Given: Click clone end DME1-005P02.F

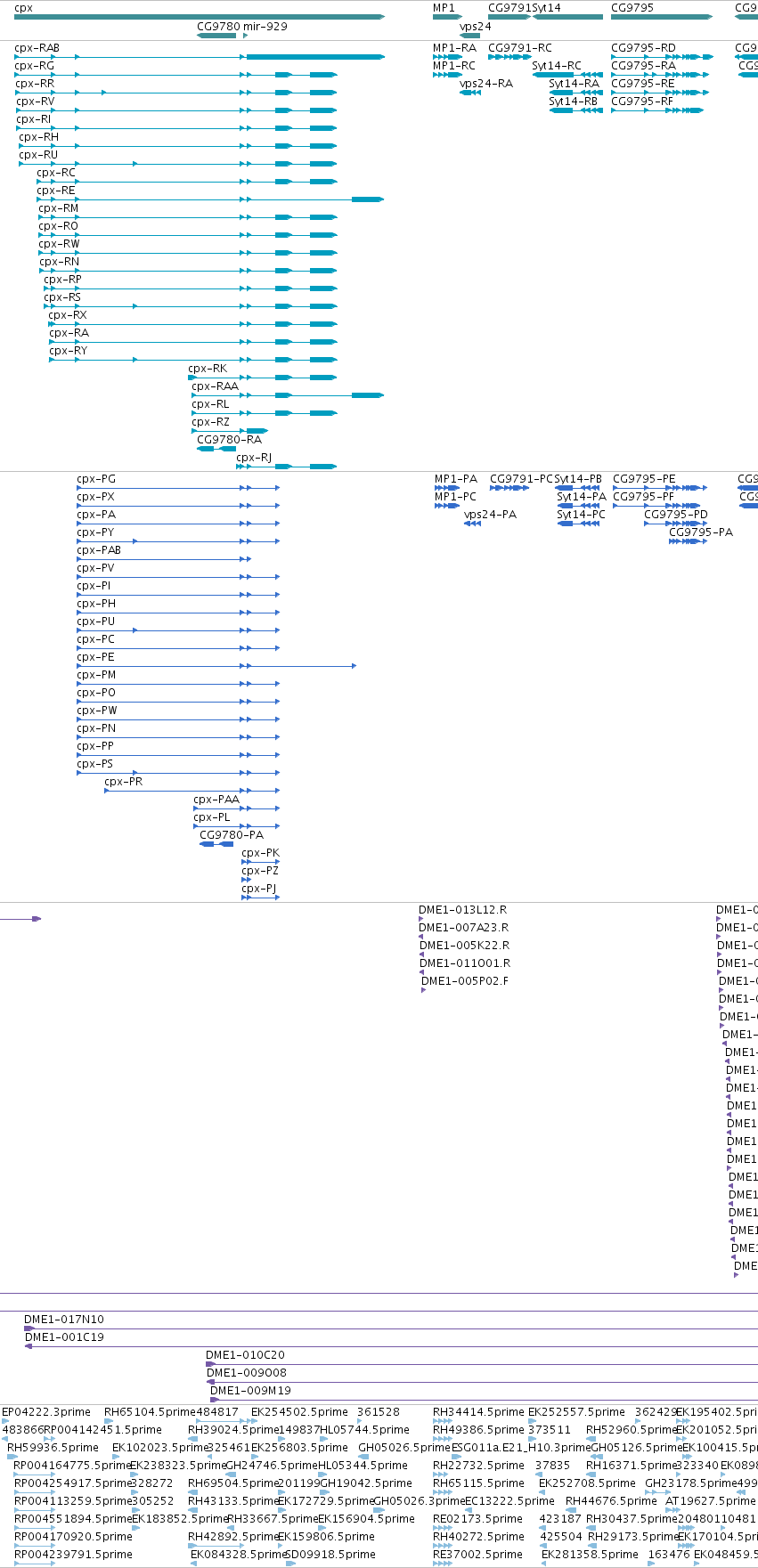Looking at the screenshot, I should 465,981.
